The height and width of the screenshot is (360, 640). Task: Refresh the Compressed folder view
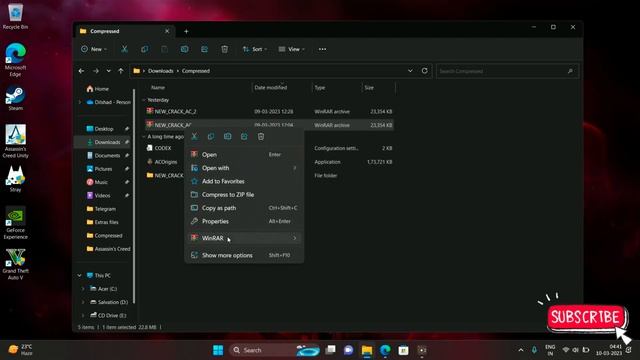pos(424,71)
